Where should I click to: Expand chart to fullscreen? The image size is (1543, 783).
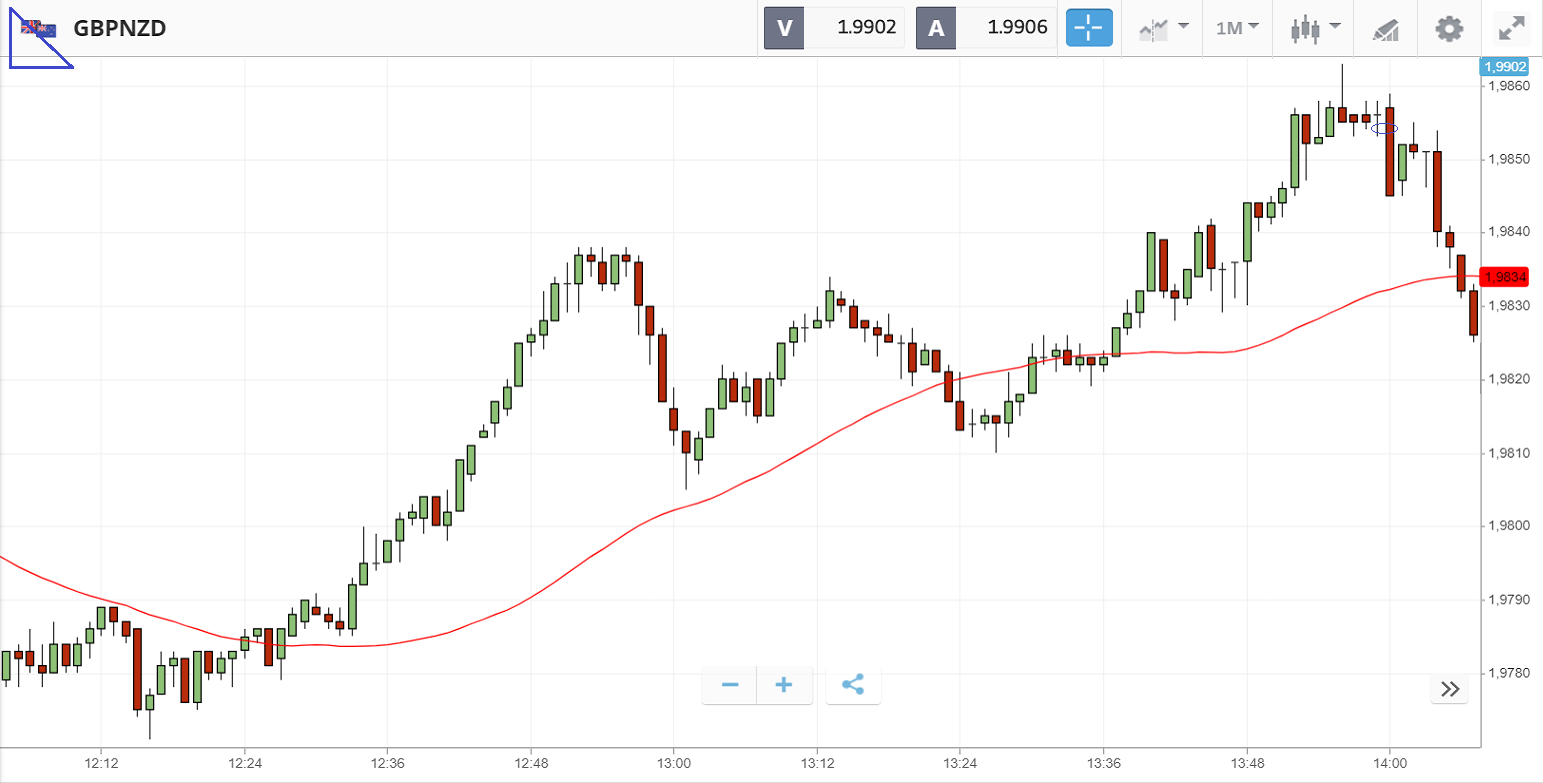[x=1510, y=28]
